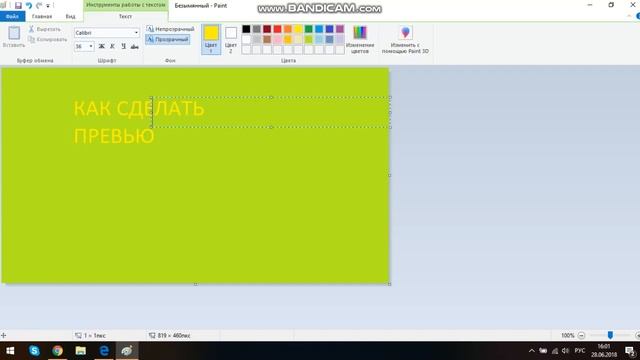
Task: Show hidden system tray icons
Action: click(531, 351)
